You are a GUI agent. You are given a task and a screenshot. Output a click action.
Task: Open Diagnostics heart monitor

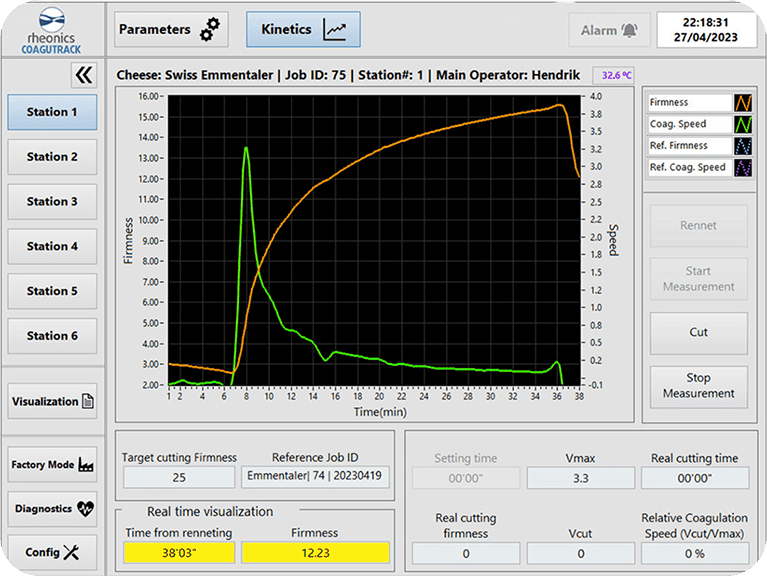(x=52, y=508)
